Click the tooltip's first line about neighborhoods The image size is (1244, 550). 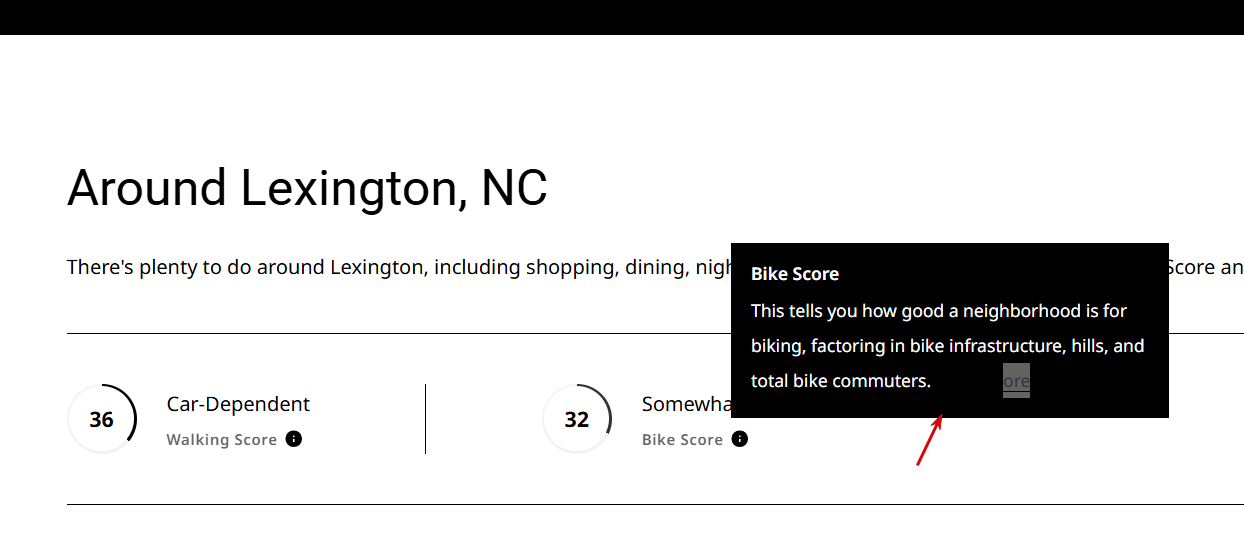(939, 311)
